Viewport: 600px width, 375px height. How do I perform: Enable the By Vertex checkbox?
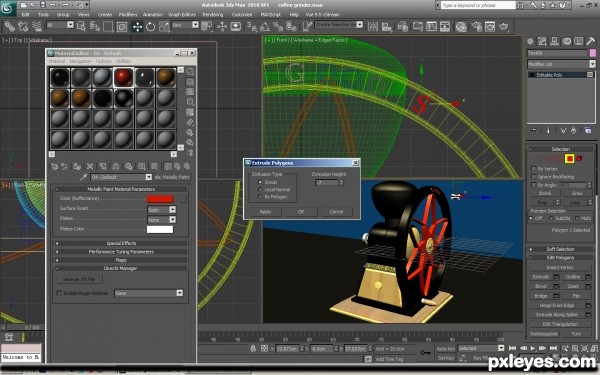coord(533,169)
